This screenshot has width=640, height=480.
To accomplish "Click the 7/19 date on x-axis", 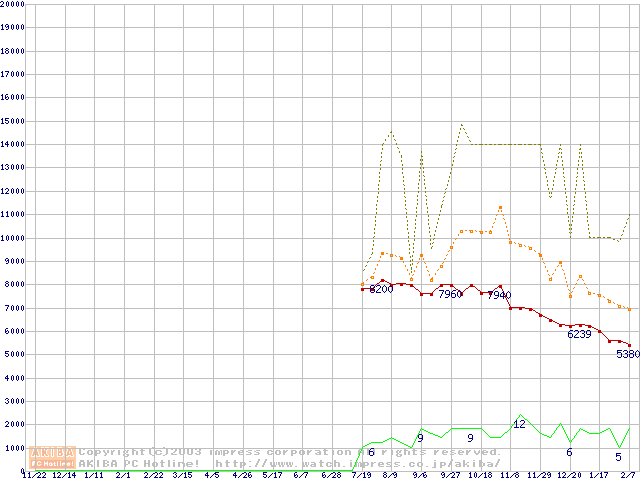I will [x=361, y=475].
